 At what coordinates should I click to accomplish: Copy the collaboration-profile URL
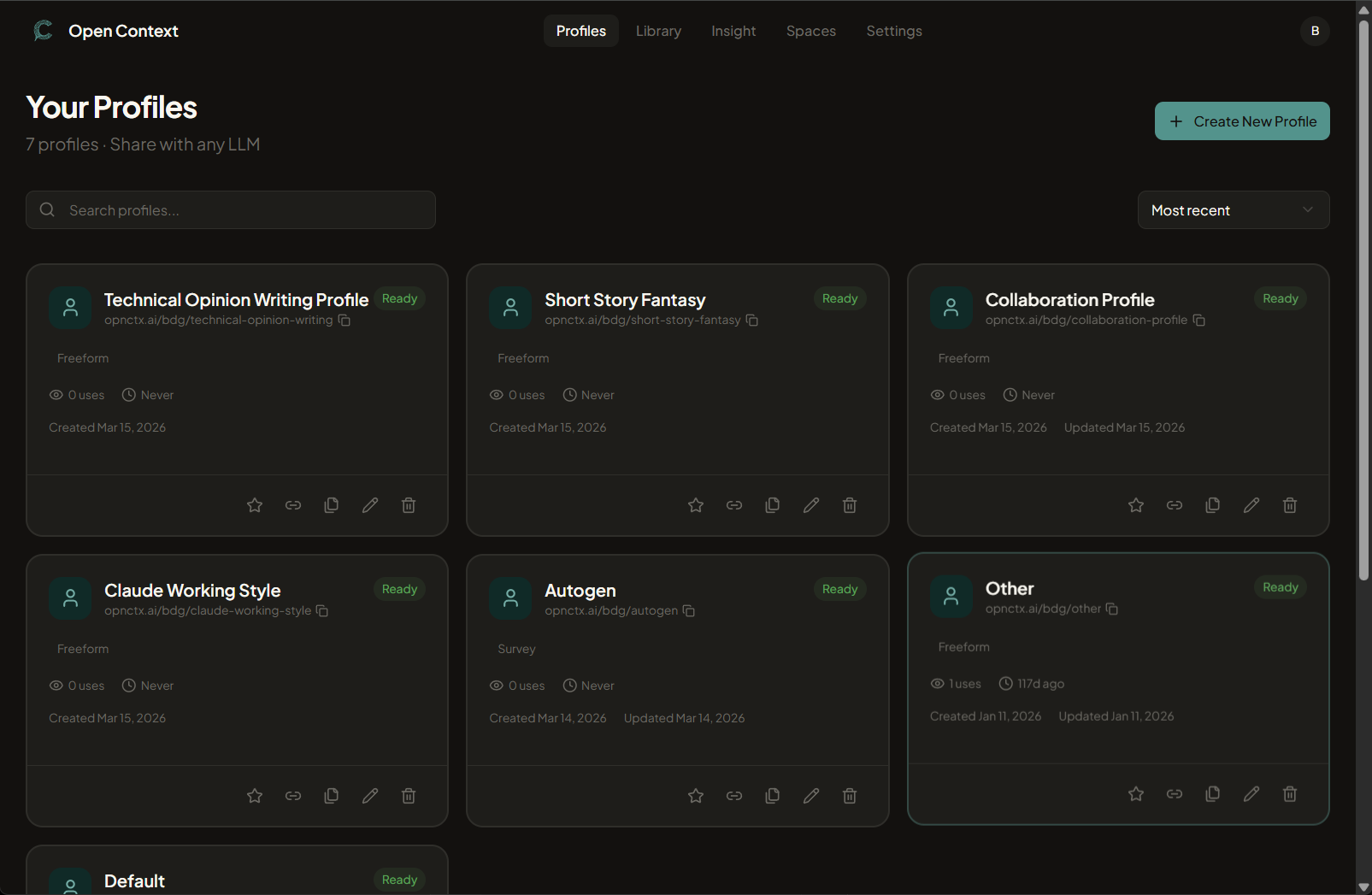[1199, 321]
